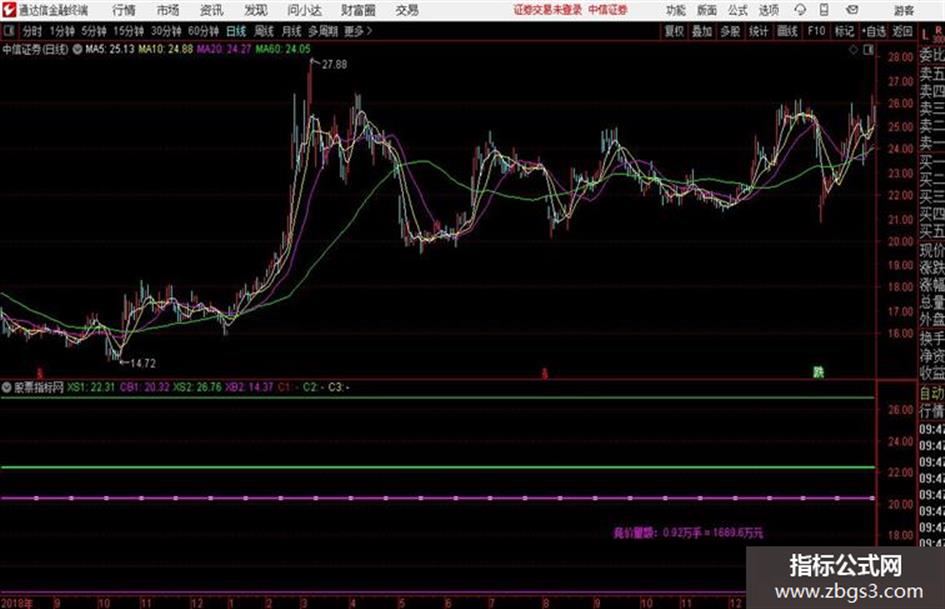Open the mail envelope icon

coord(852,10)
